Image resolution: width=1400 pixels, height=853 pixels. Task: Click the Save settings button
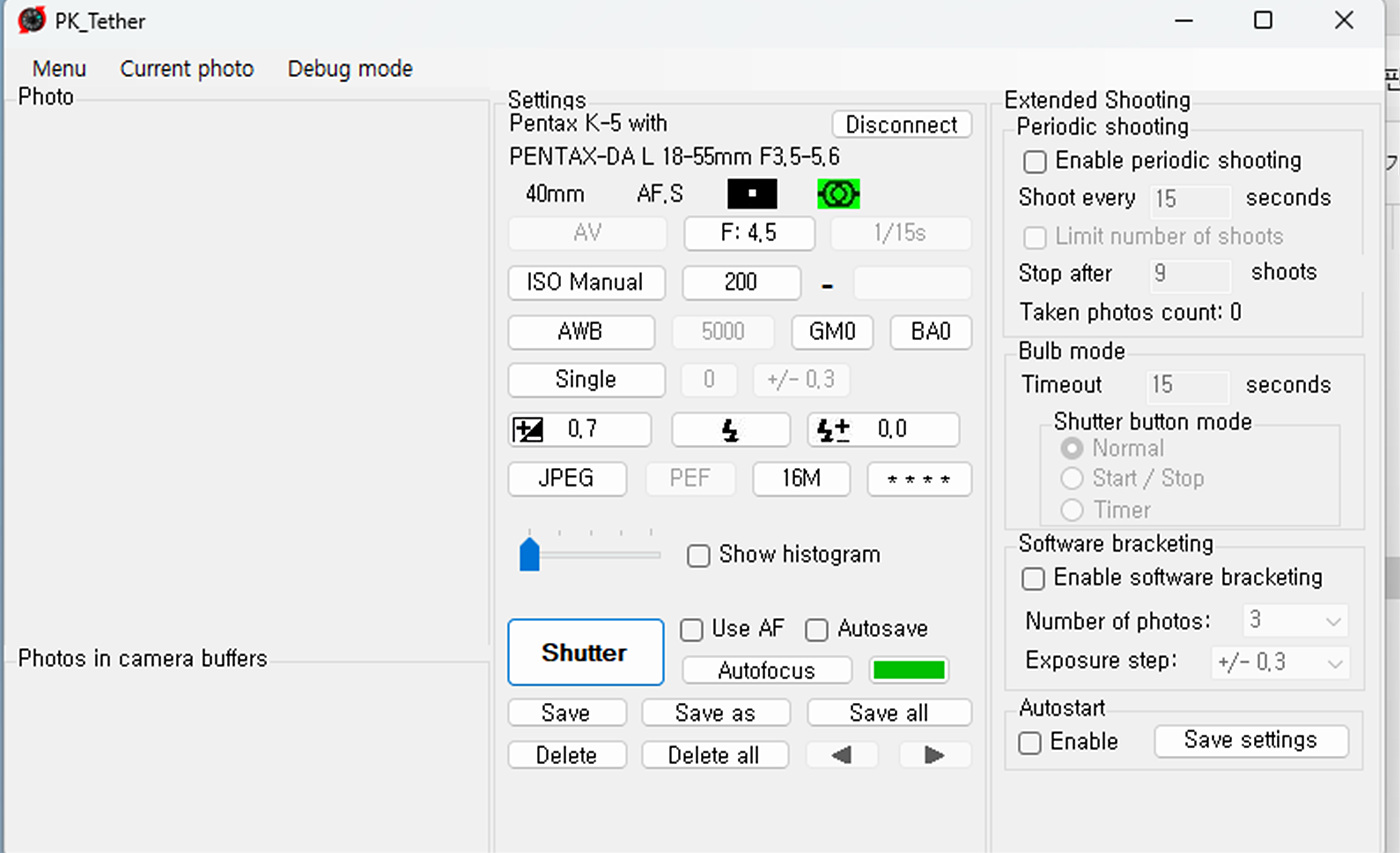click(1251, 741)
